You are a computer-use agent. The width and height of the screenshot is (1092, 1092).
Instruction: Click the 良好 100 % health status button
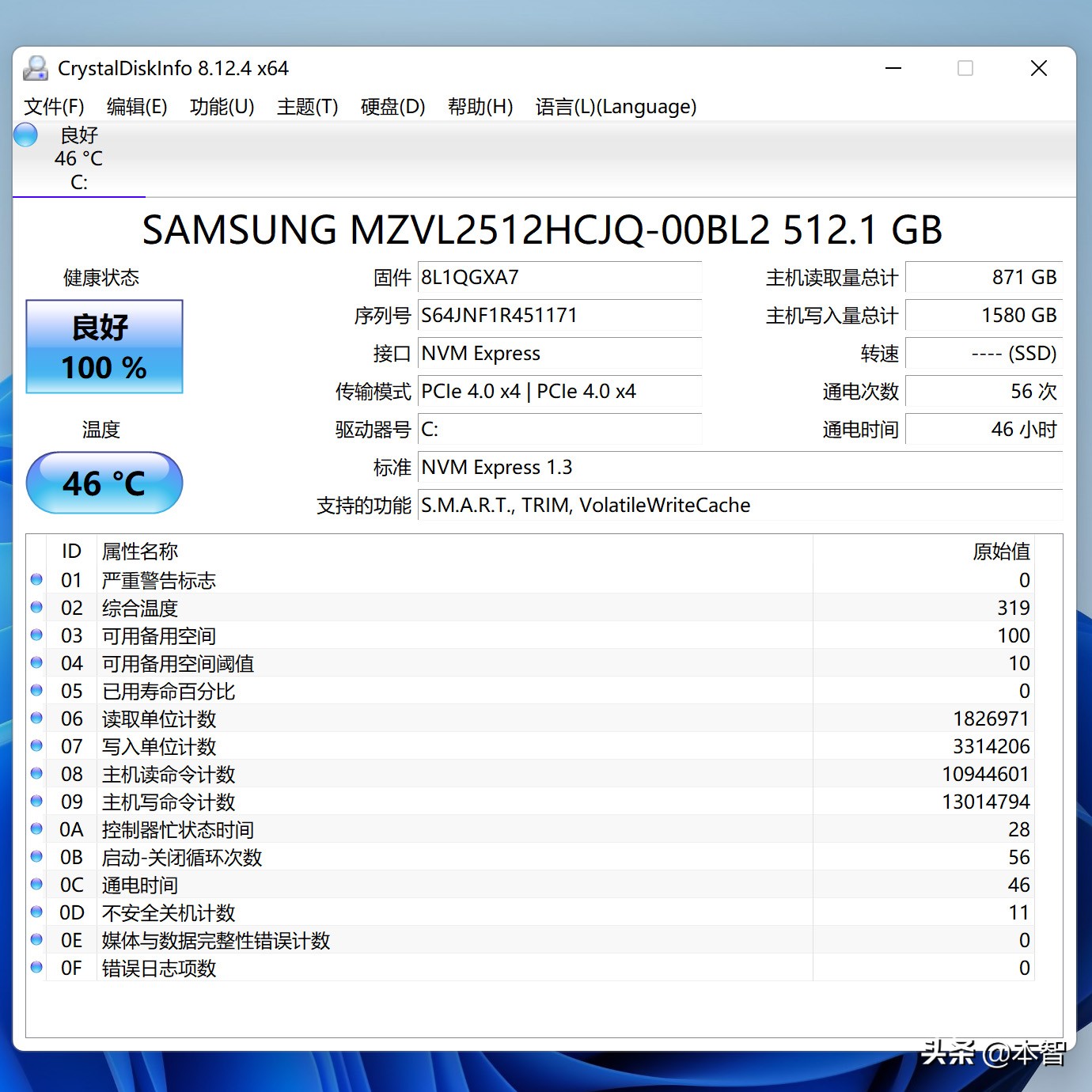click(104, 347)
